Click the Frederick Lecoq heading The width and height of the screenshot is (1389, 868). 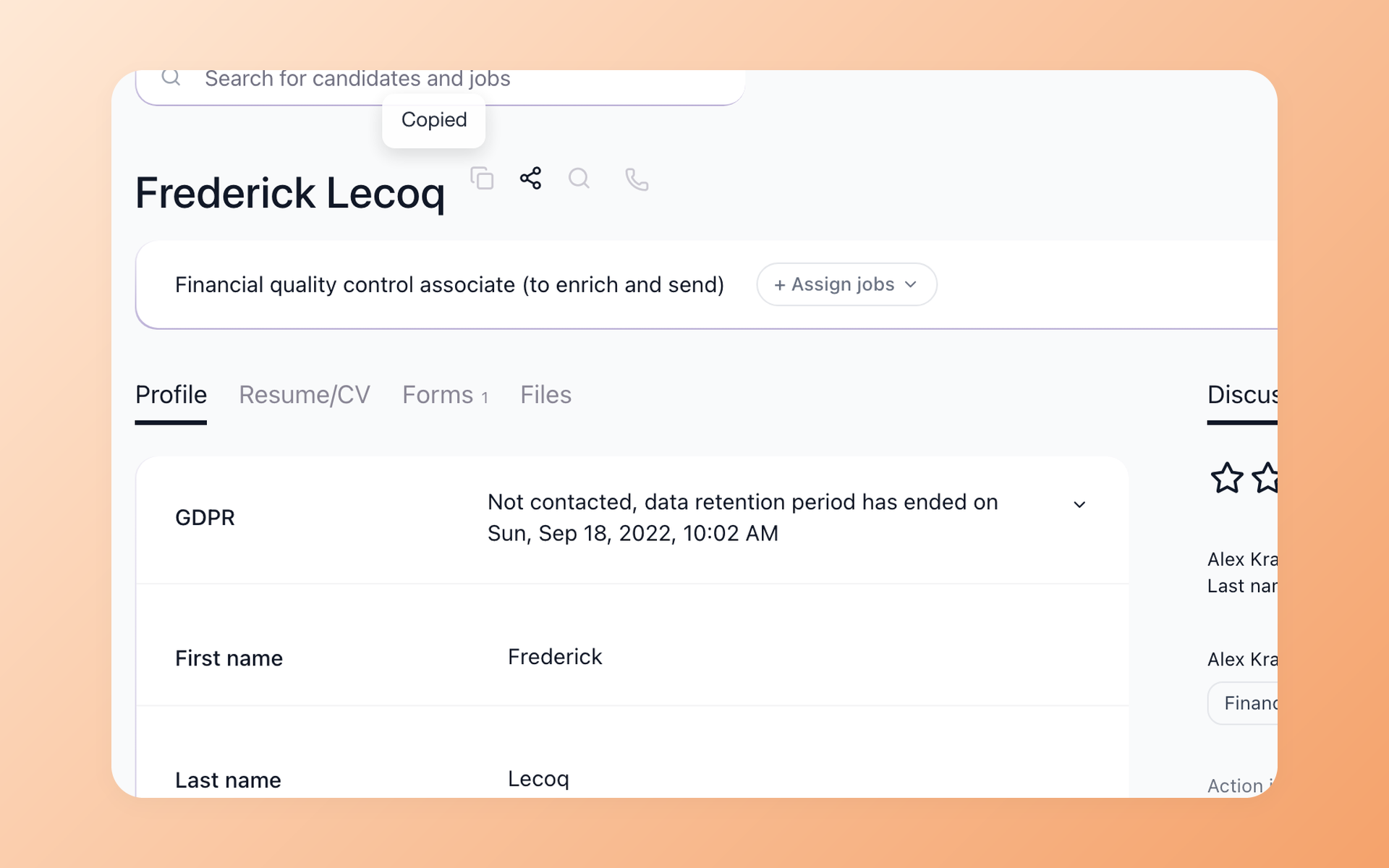[290, 193]
